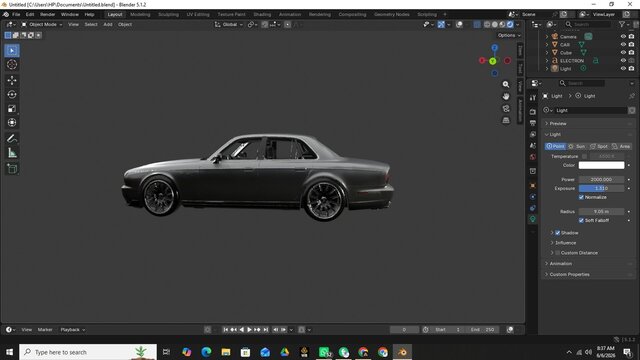Viewport: 640px width, 360px height.
Task: Open the Playback dropdown in timeline
Action: tap(72, 330)
